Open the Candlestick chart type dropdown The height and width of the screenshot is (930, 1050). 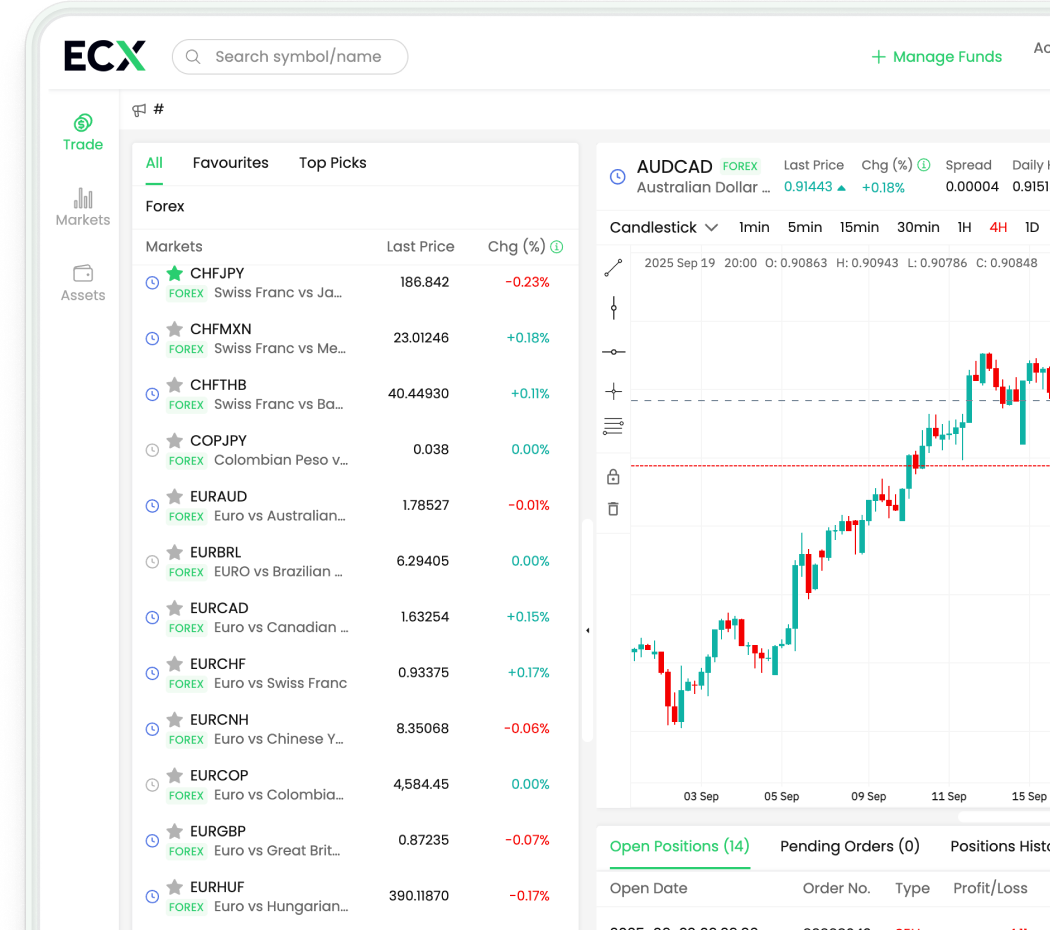click(x=663, y=227)
